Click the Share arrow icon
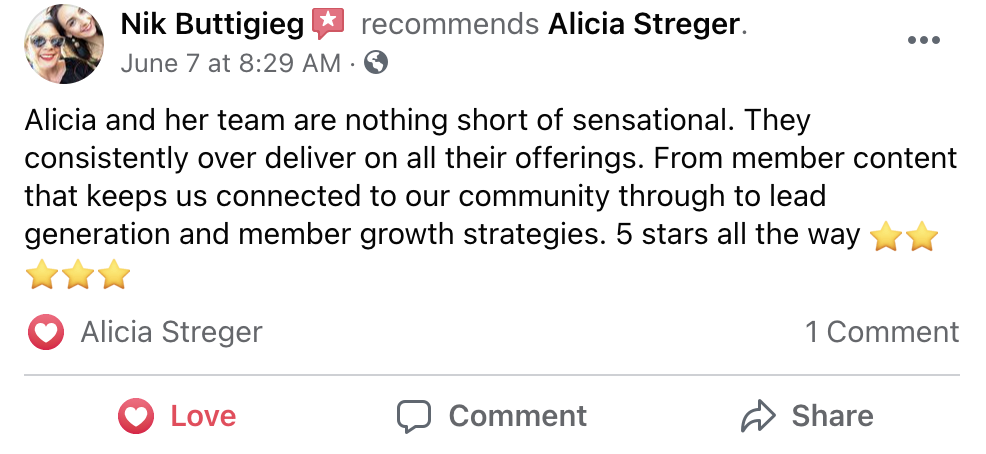 [759, 416]
